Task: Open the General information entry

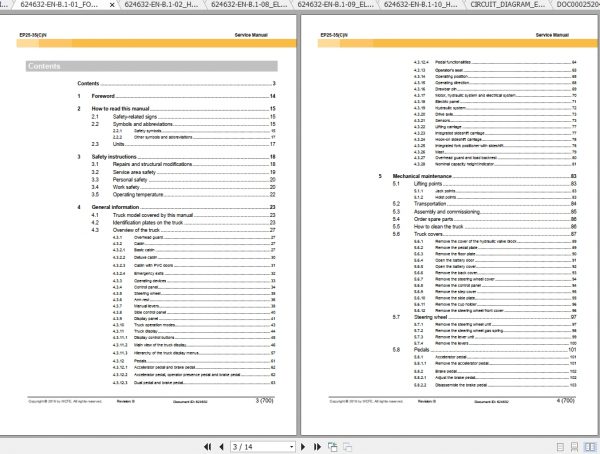Action: click(x=176, y=207)
